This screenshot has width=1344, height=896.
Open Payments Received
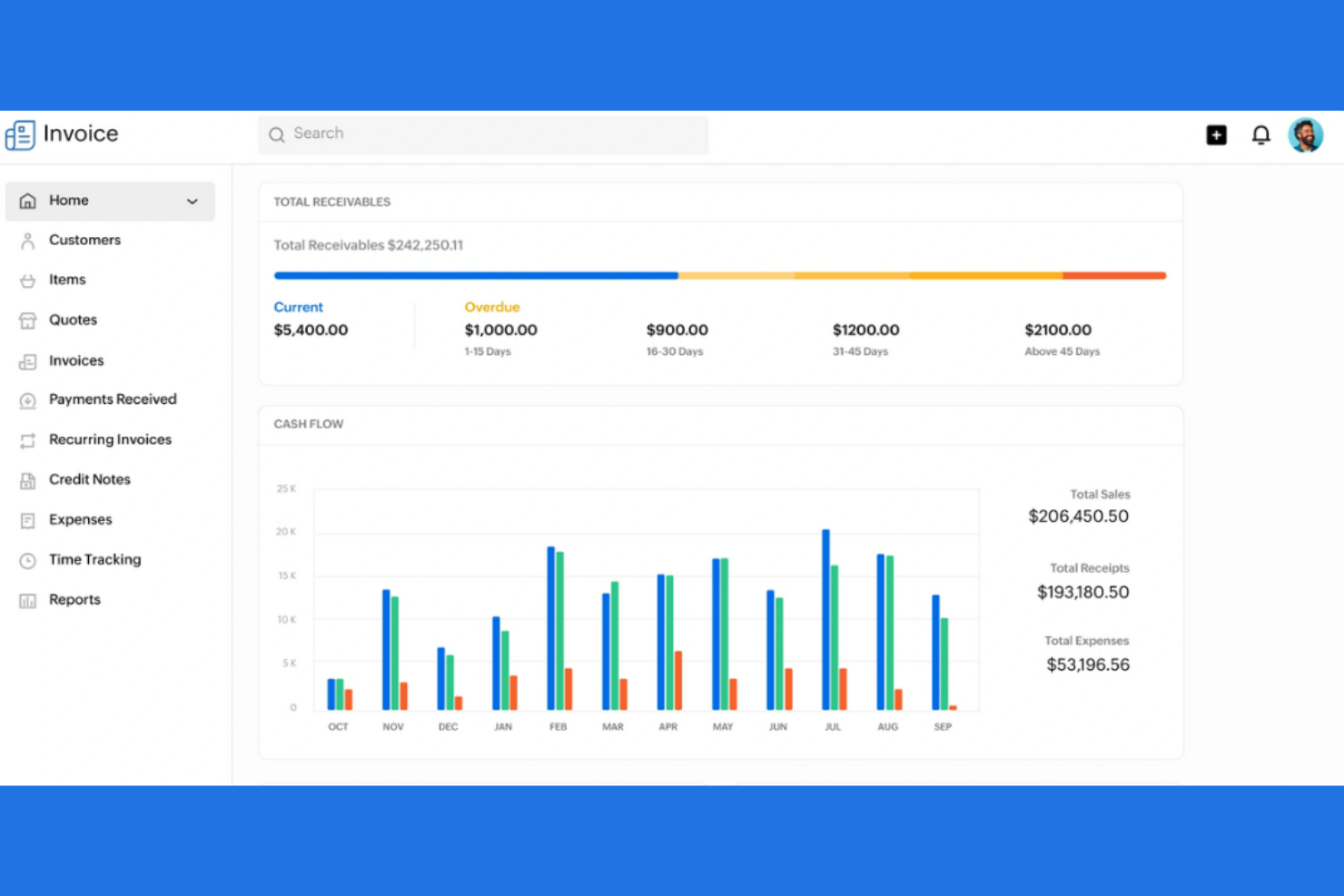113,399
